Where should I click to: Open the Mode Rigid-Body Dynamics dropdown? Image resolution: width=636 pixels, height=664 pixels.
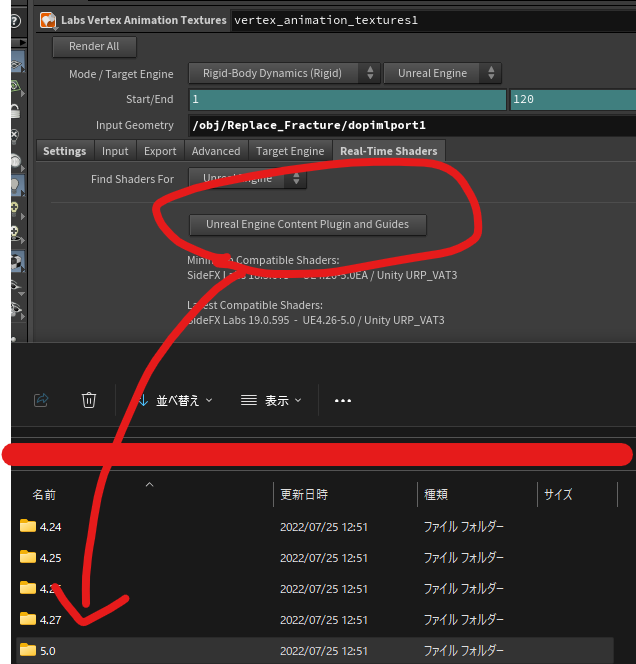284,73
